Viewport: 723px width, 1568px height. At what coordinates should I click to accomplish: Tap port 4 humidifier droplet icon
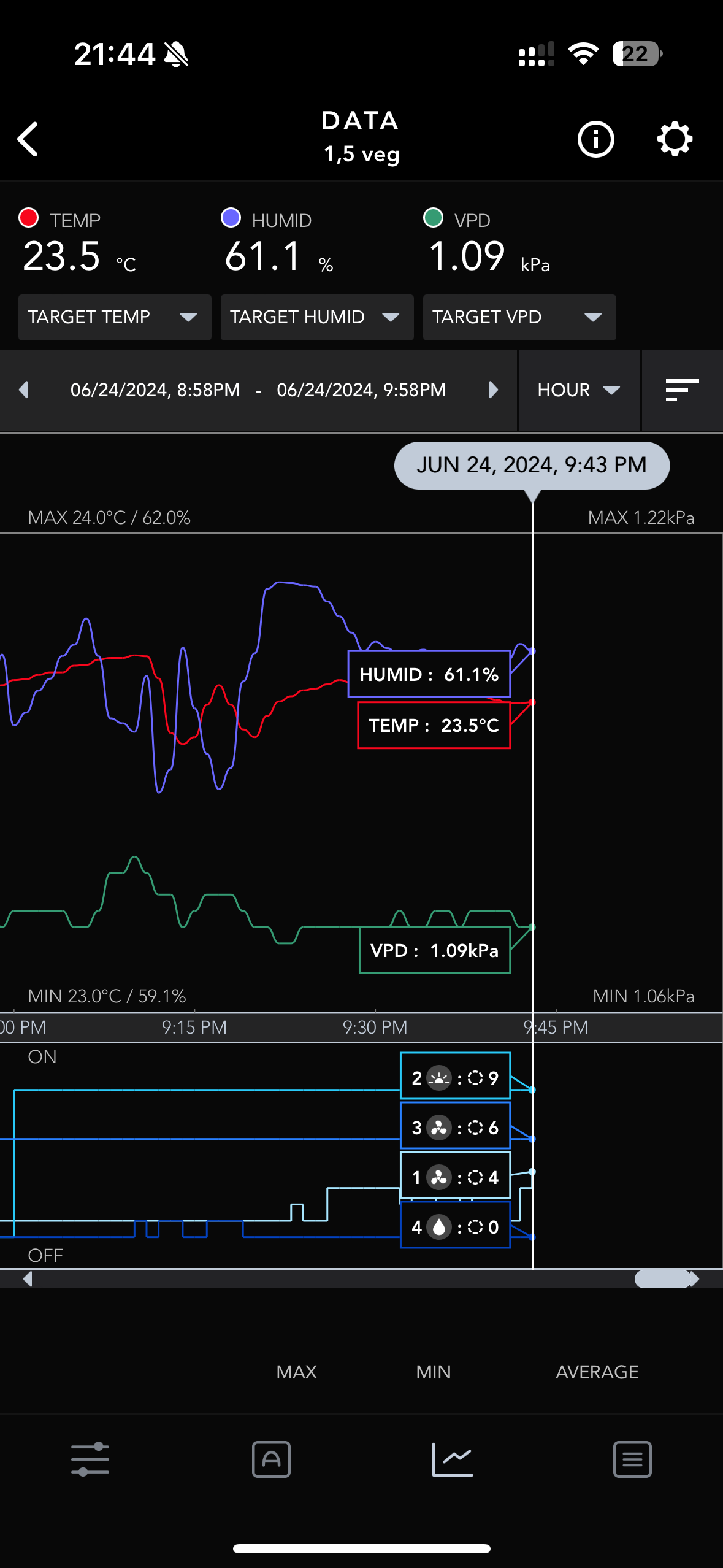point(439,1227)
